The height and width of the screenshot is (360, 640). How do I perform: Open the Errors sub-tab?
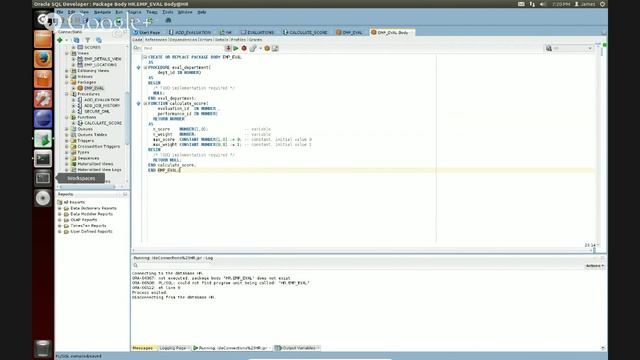pos(206,40)
